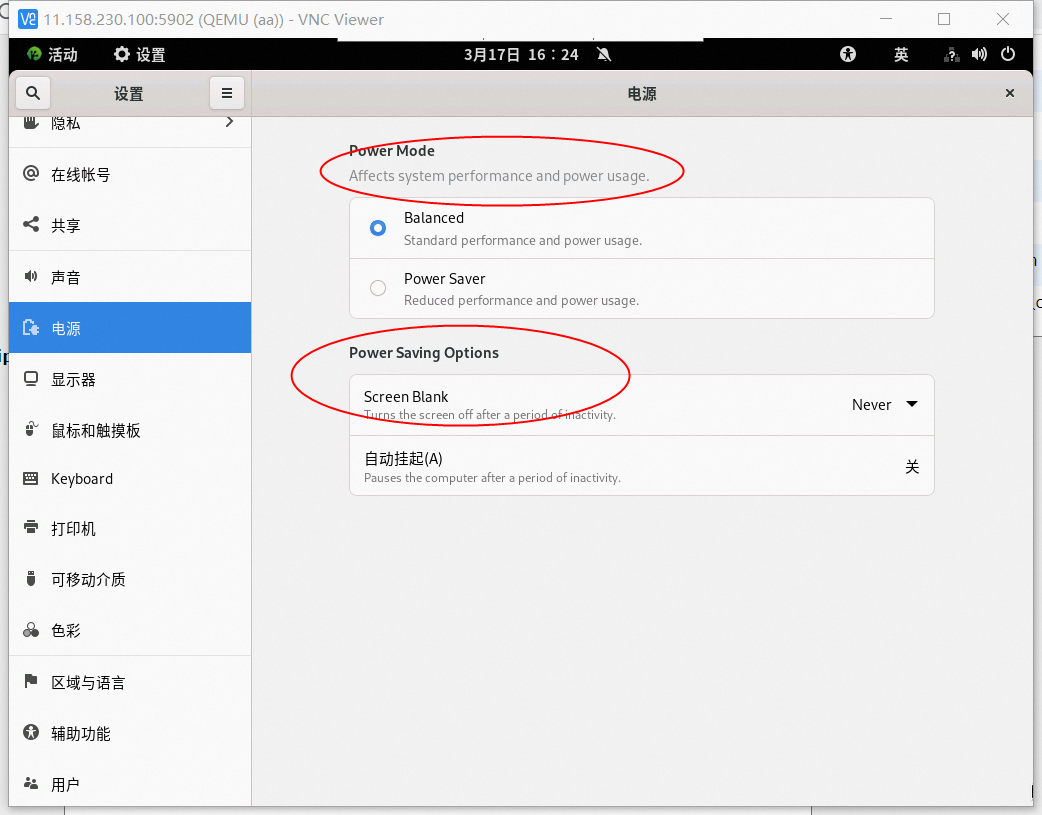Click 活动 Activities in the top bar
Screen dimensions: 1042x815
click(x=52, y=54)
